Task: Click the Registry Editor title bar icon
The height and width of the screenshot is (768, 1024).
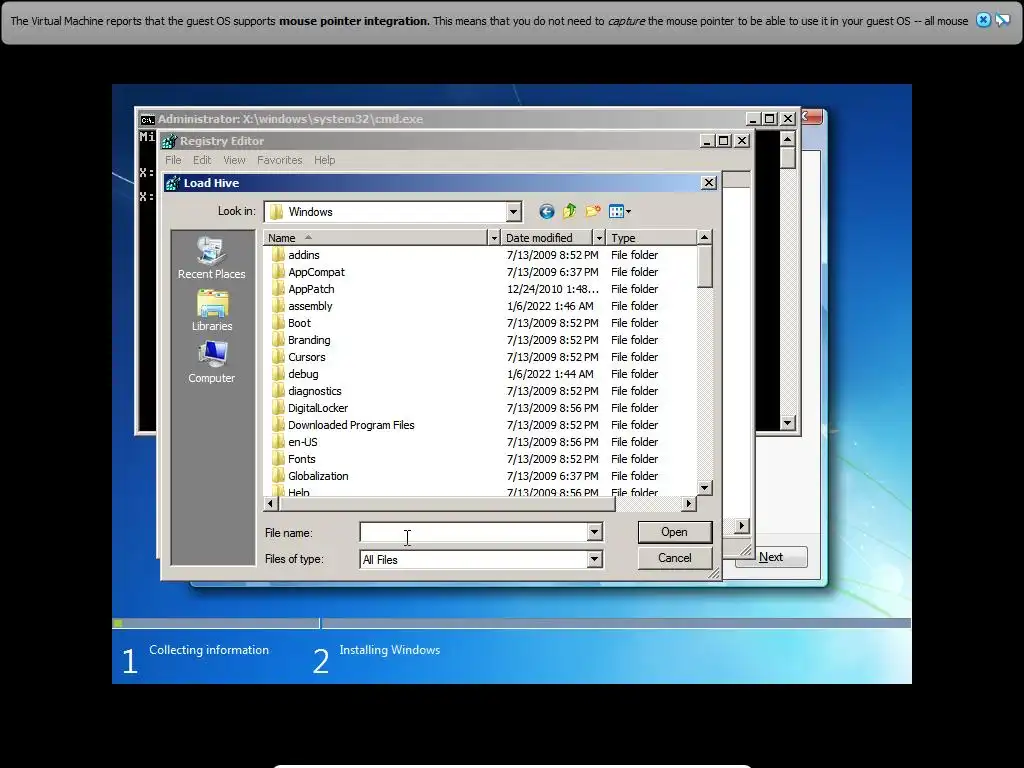Action: (170, 141)
